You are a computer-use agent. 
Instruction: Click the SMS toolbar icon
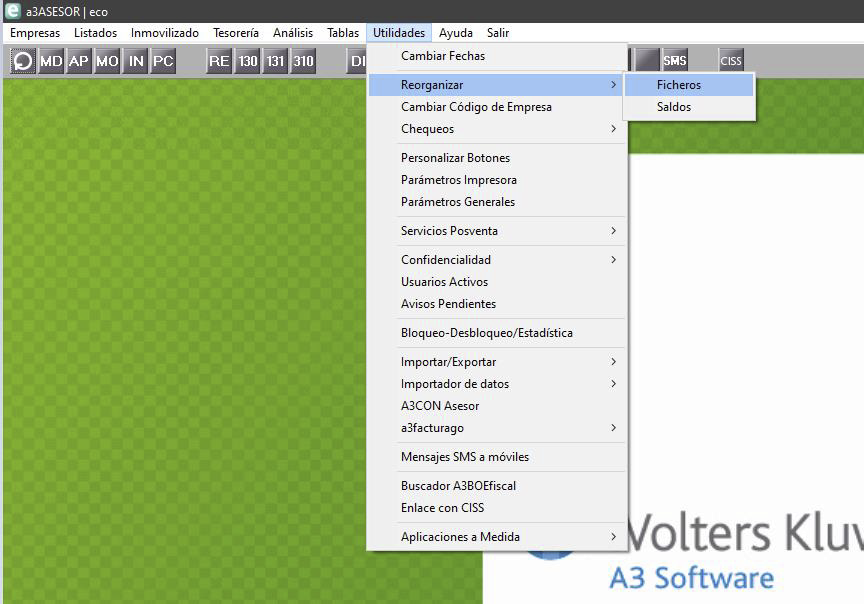pyautogui.click(x=675, y=61)
